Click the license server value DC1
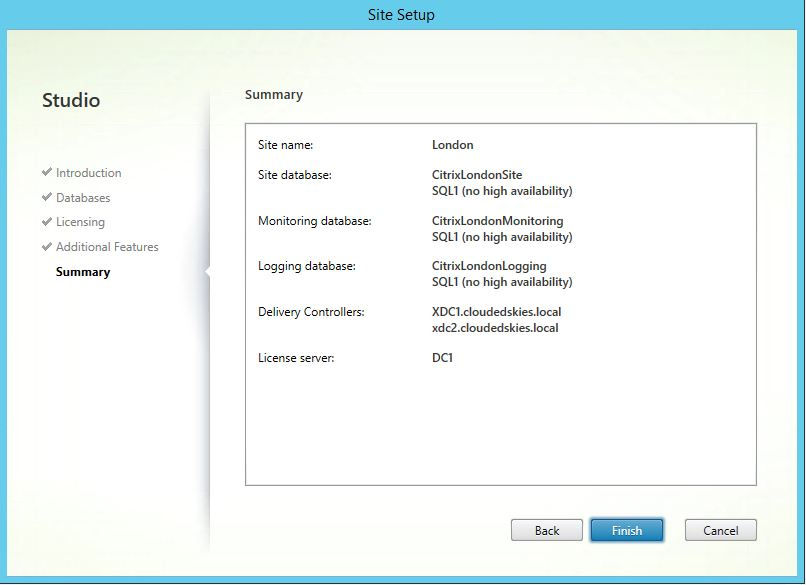The width and height of the screenshot is (806, 585). 443,358
